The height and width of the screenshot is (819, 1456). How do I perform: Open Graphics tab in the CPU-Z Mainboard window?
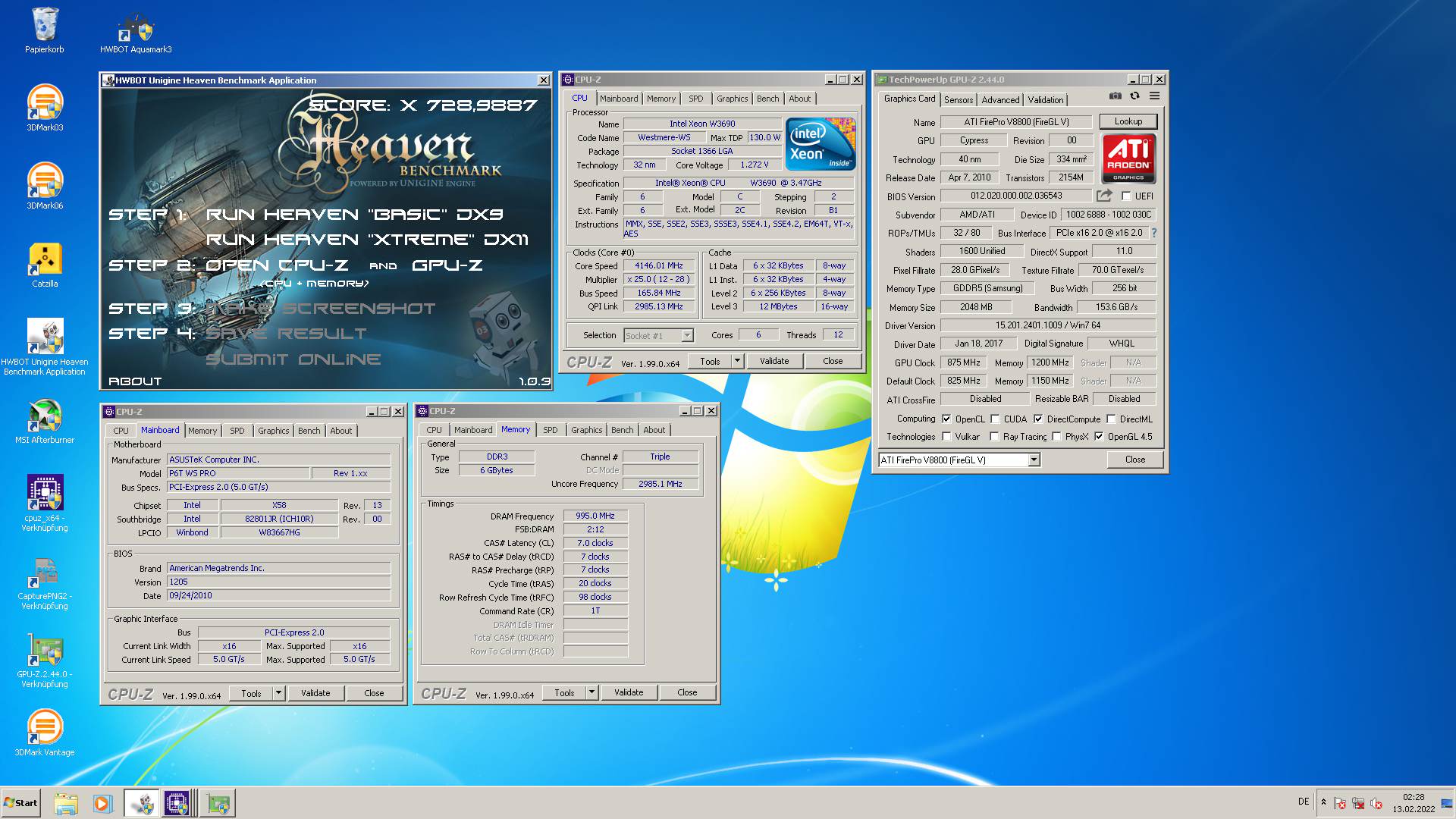tap(273, 431)
